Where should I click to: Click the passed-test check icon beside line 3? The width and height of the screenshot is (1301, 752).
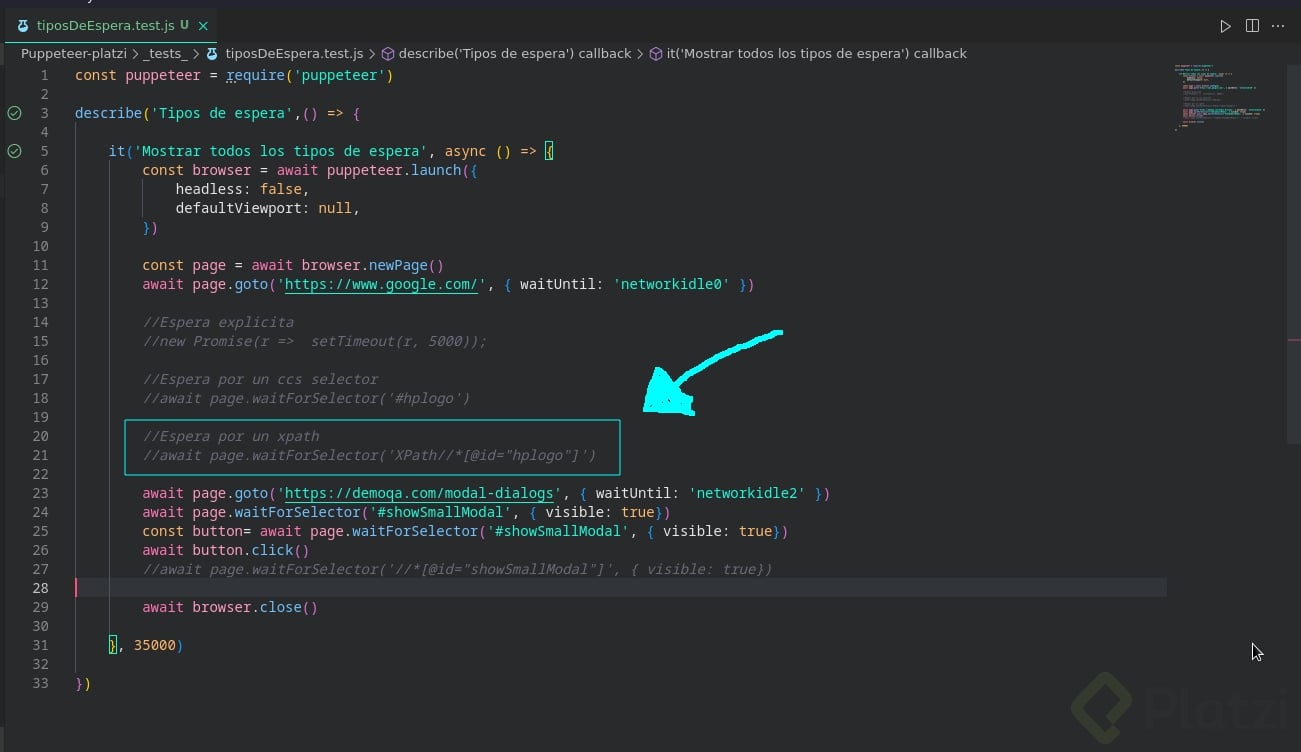coord(14,113)
